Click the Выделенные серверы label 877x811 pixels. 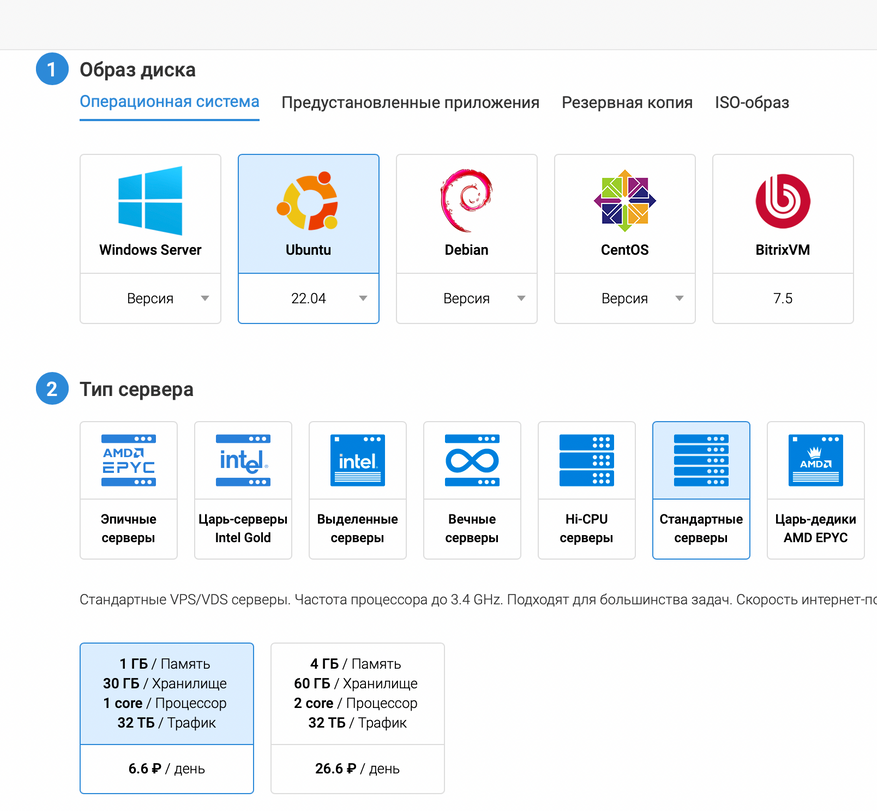(357, 529)
